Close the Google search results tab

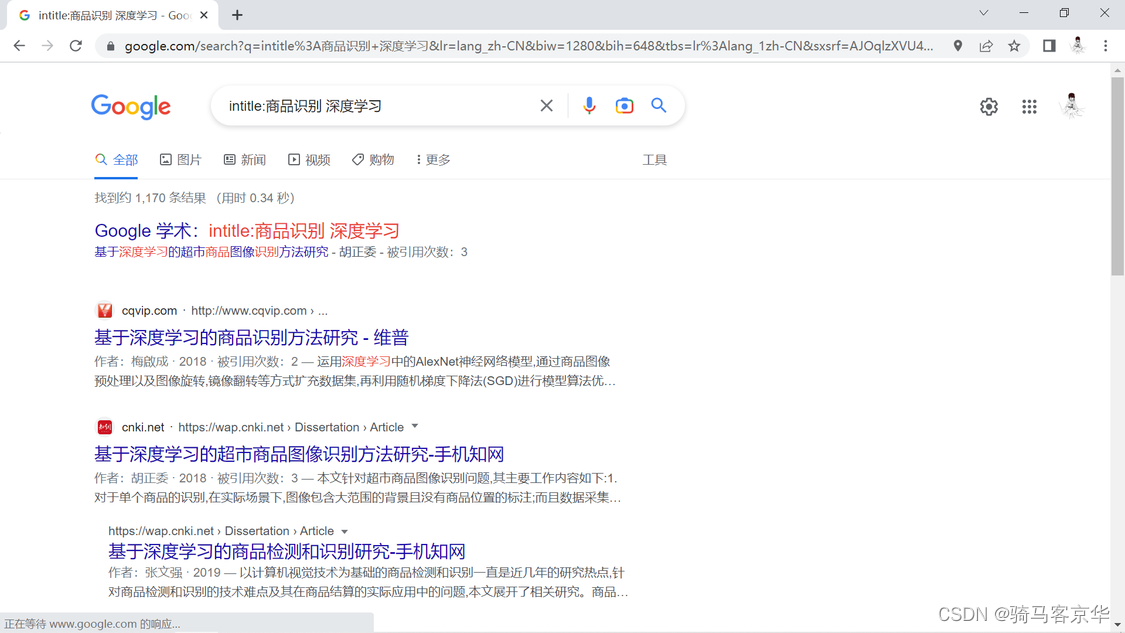coord(204,15)
